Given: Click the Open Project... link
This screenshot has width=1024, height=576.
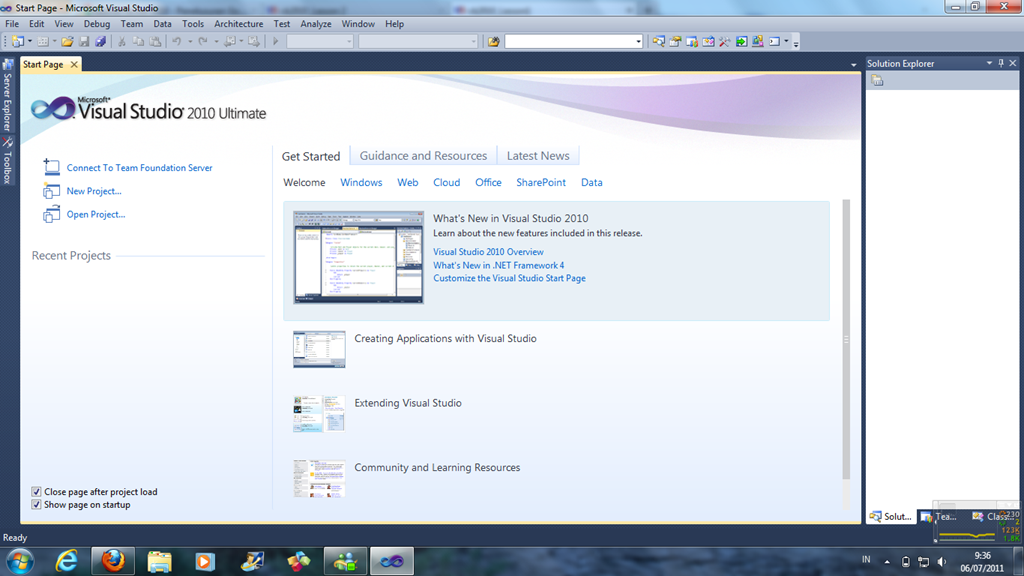Looking at the screenshot, I should (x=95, y=214).
